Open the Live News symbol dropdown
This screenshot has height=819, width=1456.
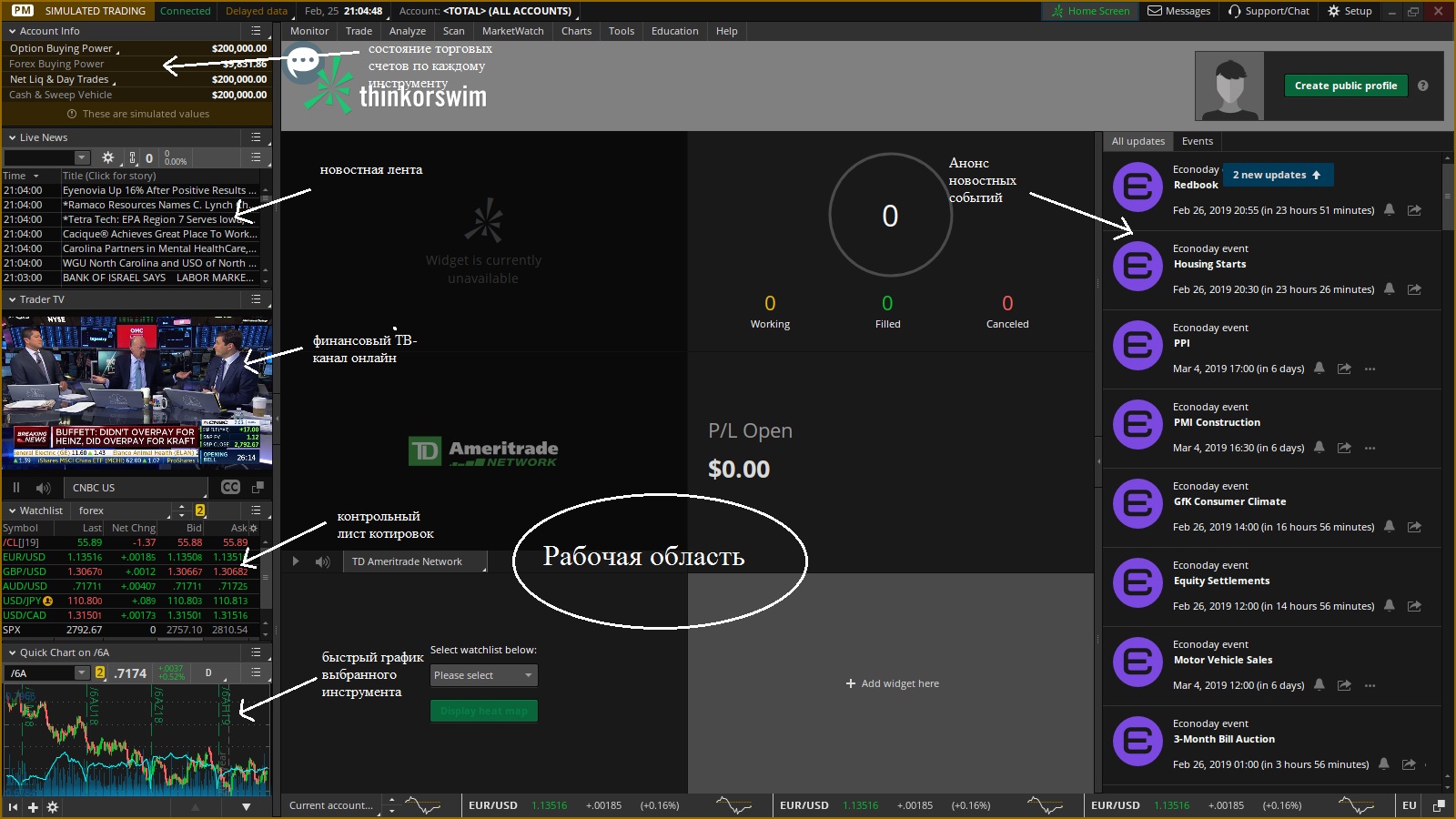pos(82,157)
